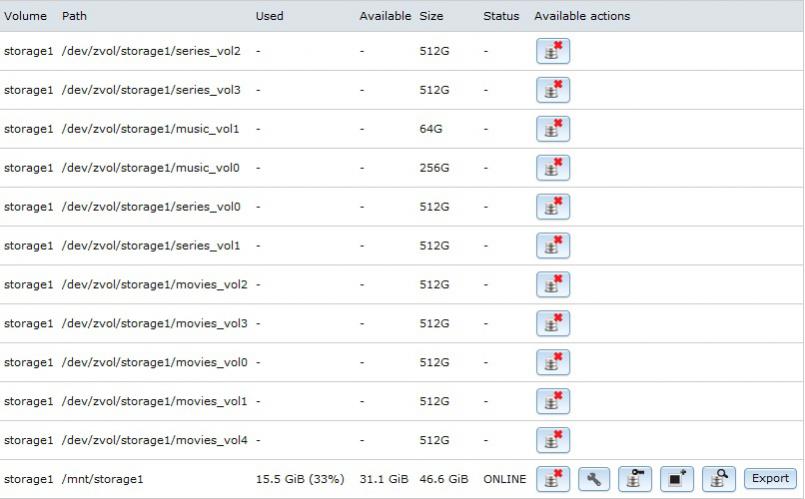
Task: Destroy the movies_vol3 zvol via its icon
Action: [553, 323]
